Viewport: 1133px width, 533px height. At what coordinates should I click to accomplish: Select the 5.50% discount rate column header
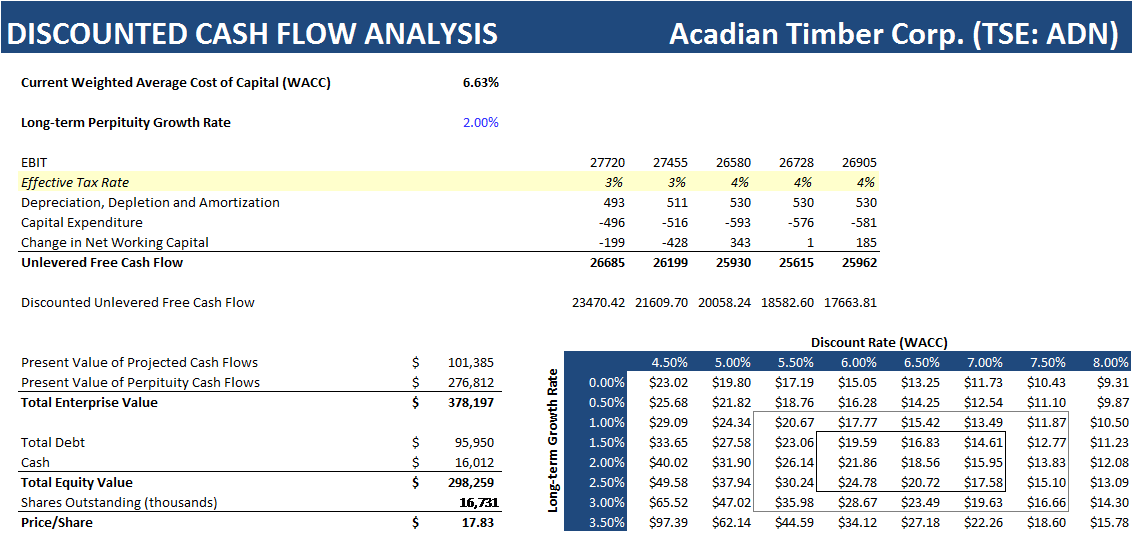(796, 363)
